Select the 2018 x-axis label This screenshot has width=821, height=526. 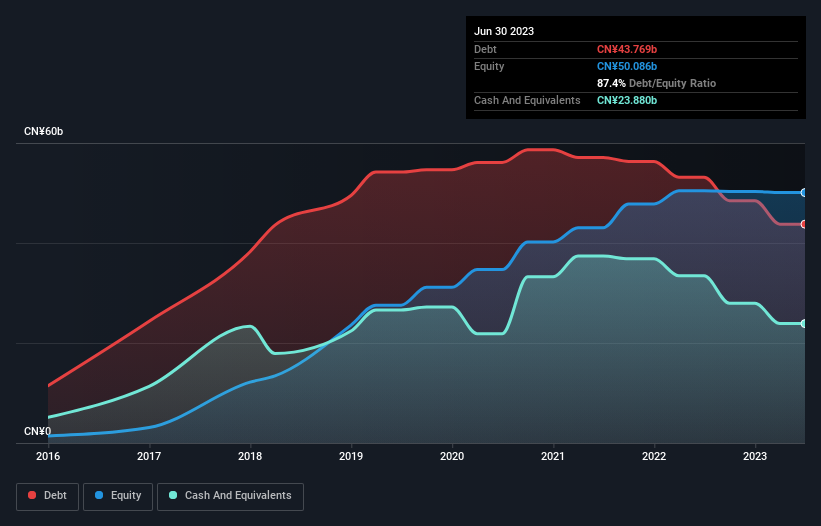pyautogui.click(x=250, y=456)
